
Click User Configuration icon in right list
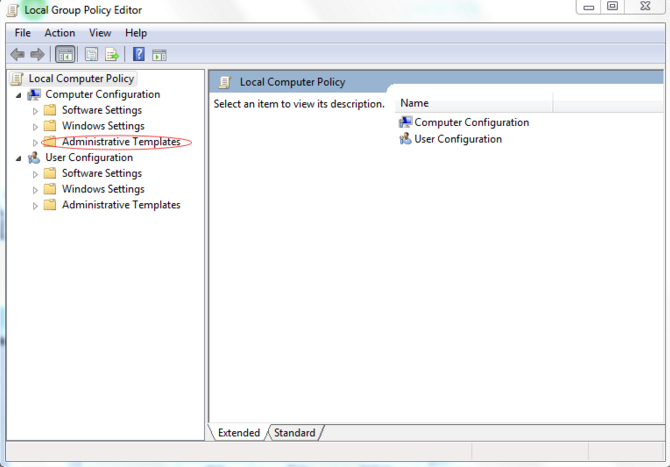point(405,139)
